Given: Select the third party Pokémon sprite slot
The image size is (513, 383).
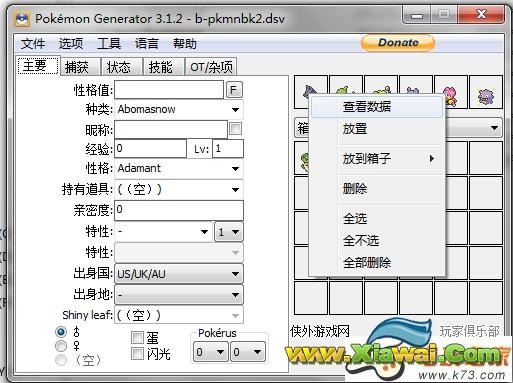Looking at the screenshot, I should tap(381, 92).
